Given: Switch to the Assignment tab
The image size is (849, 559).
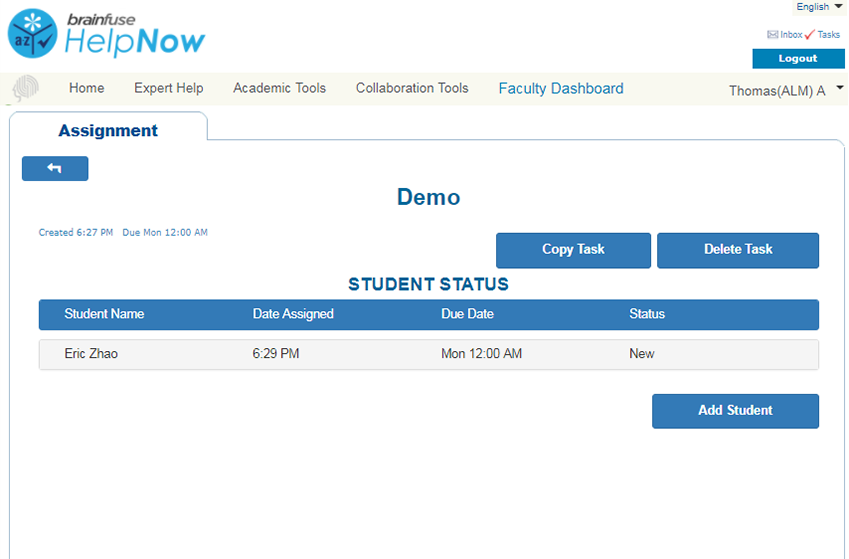Looking at the screenshot, I should [108, 130].
